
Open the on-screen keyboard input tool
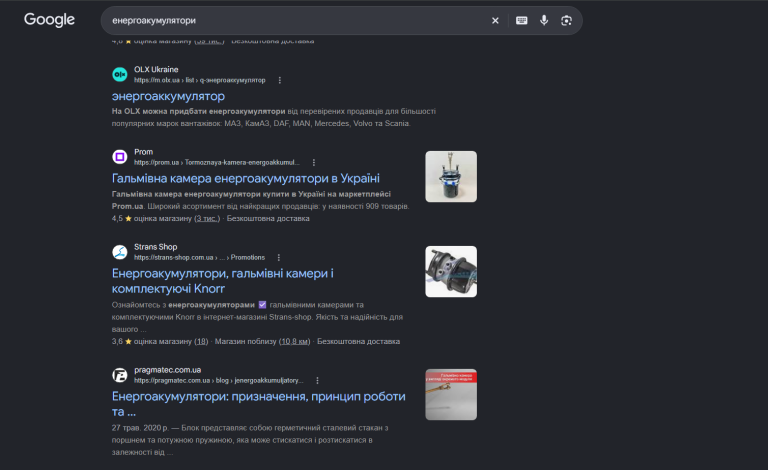[x=522, y=21]
